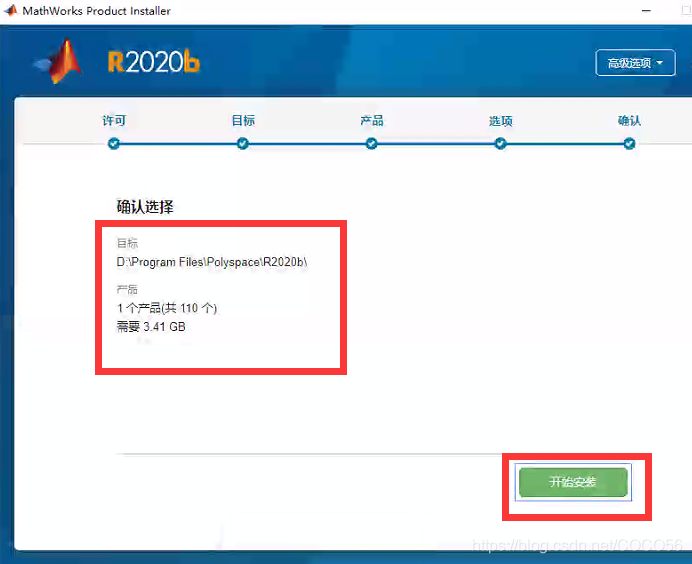Click the MathWorks Product Installer title text
This screenshot has height=564, width=692.
coord(97,11)
